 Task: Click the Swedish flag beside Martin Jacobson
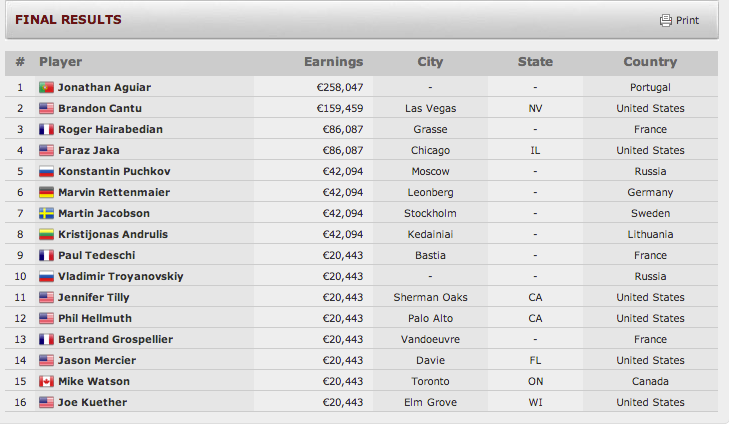[x=46, y=213]
